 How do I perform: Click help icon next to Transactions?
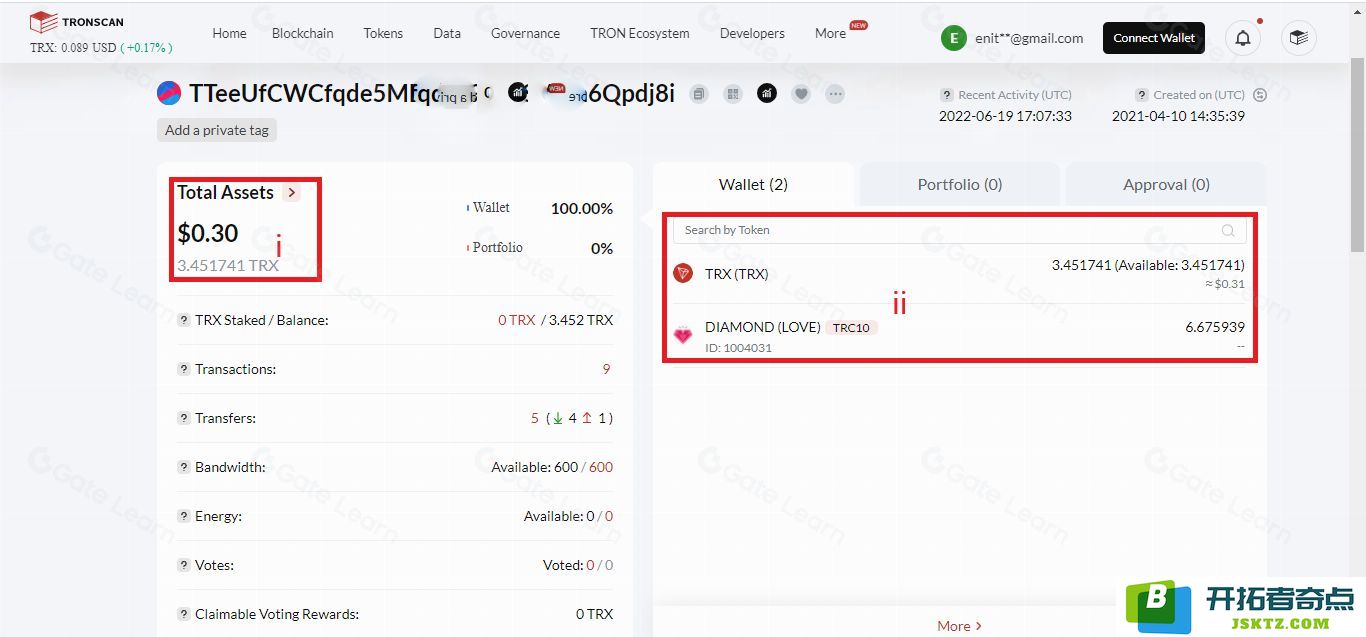(x=184, y=369)
